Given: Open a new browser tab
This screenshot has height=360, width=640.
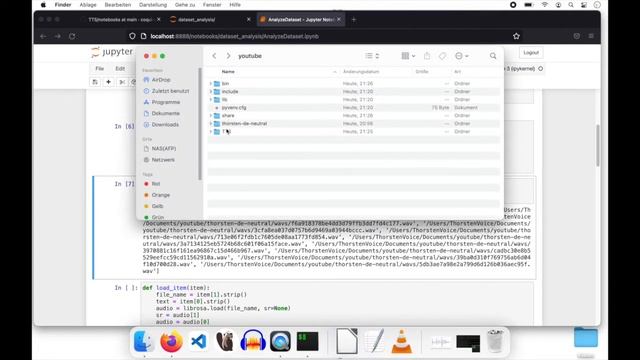Looking at the screenshot, I should (353, 20).
